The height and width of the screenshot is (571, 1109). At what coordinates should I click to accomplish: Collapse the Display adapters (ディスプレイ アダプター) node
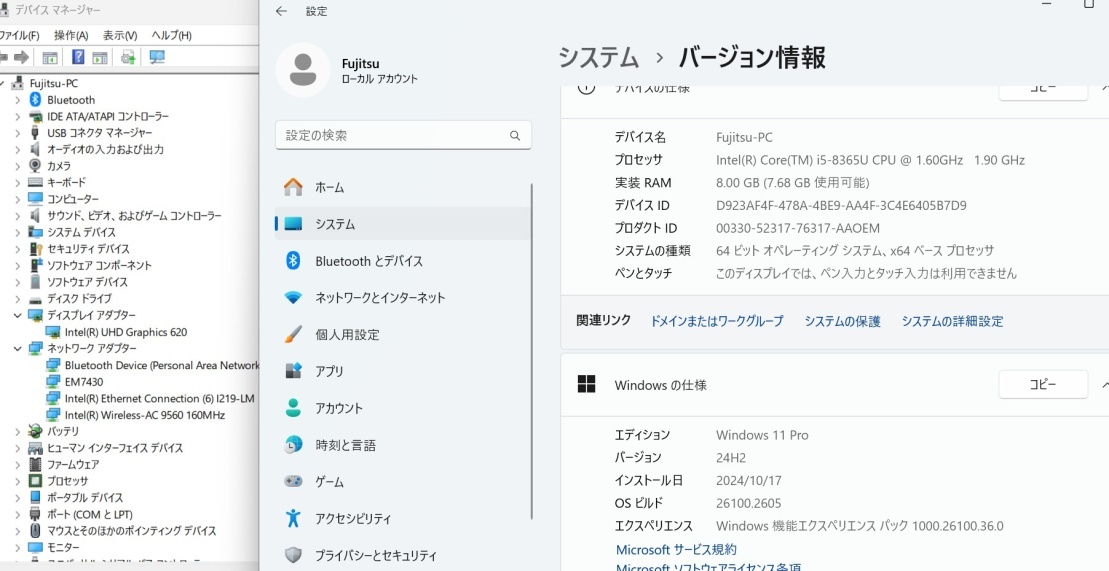(x=18, y=315)
